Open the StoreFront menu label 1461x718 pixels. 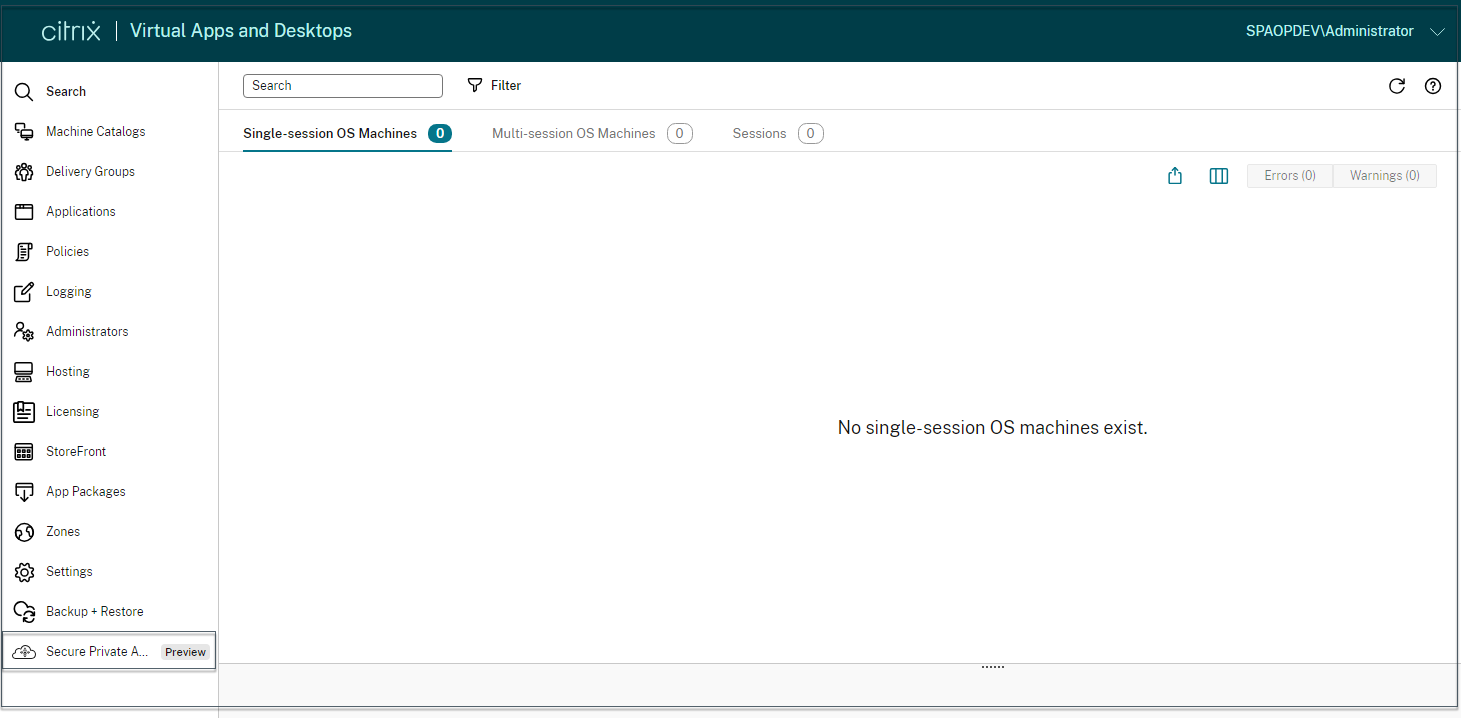[x=76, y=452]
